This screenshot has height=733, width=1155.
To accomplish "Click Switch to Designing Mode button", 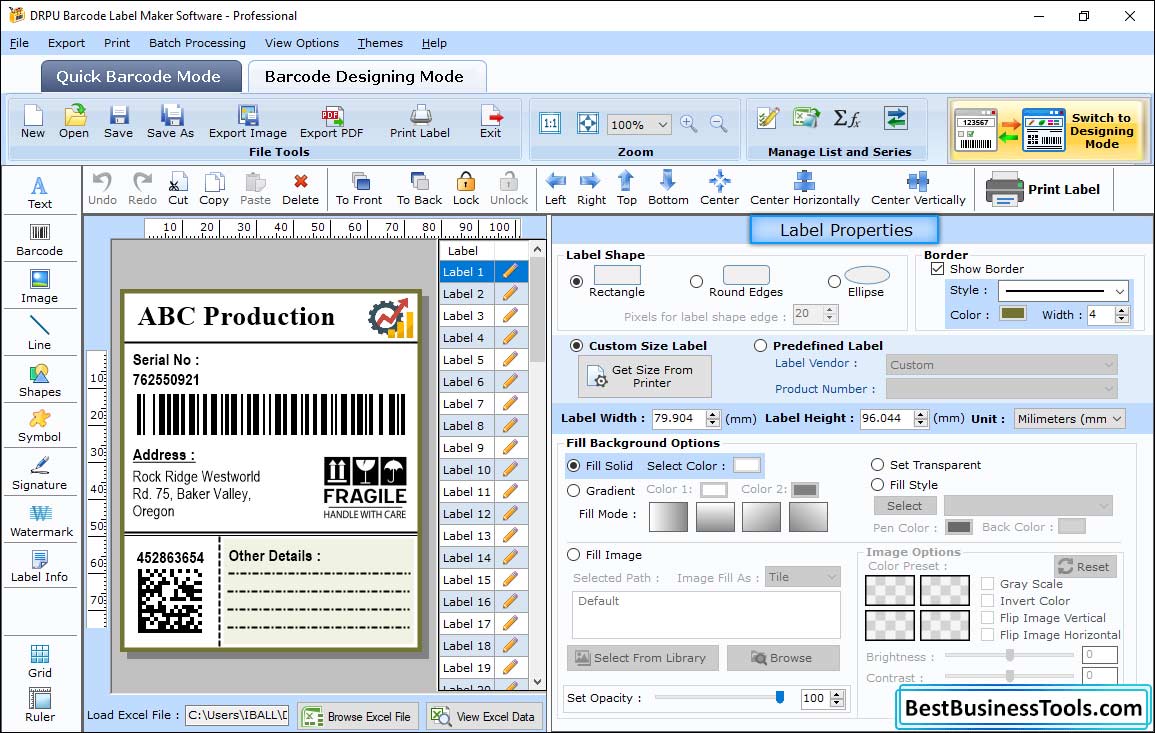I will (x=1048, y=131).
